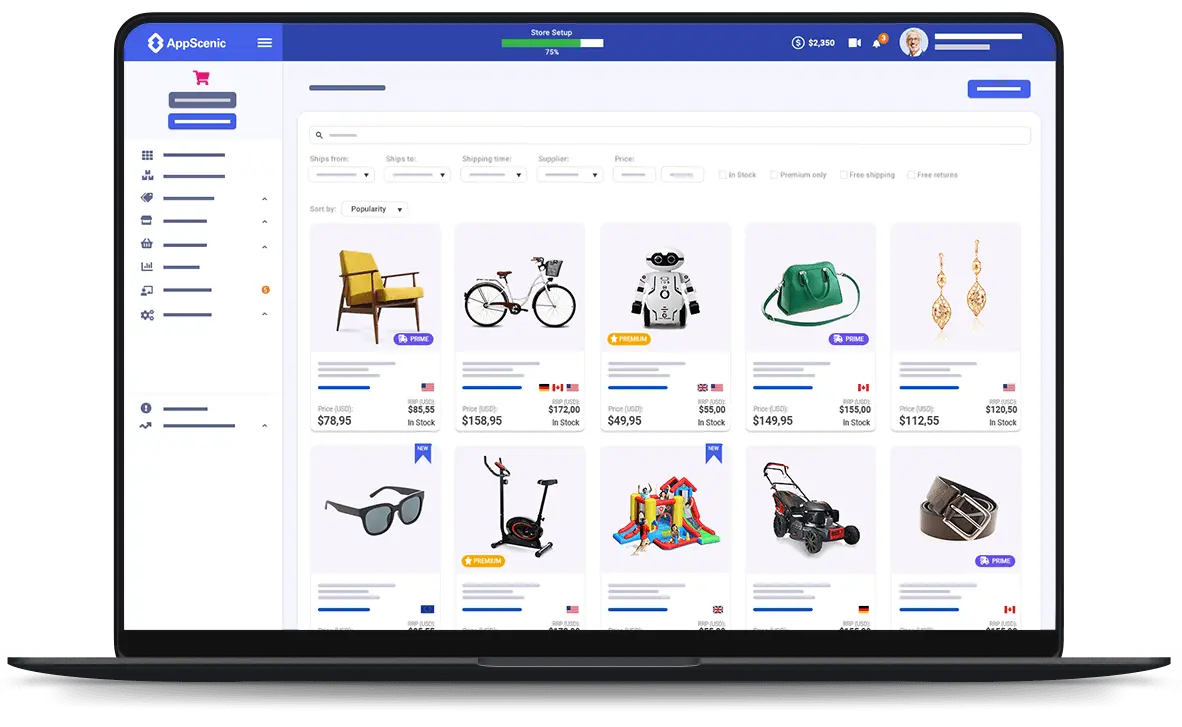This screenshot has width=1182, height=727.
Task: Click the pink shopping cart icon
Action: click(201, 77)
